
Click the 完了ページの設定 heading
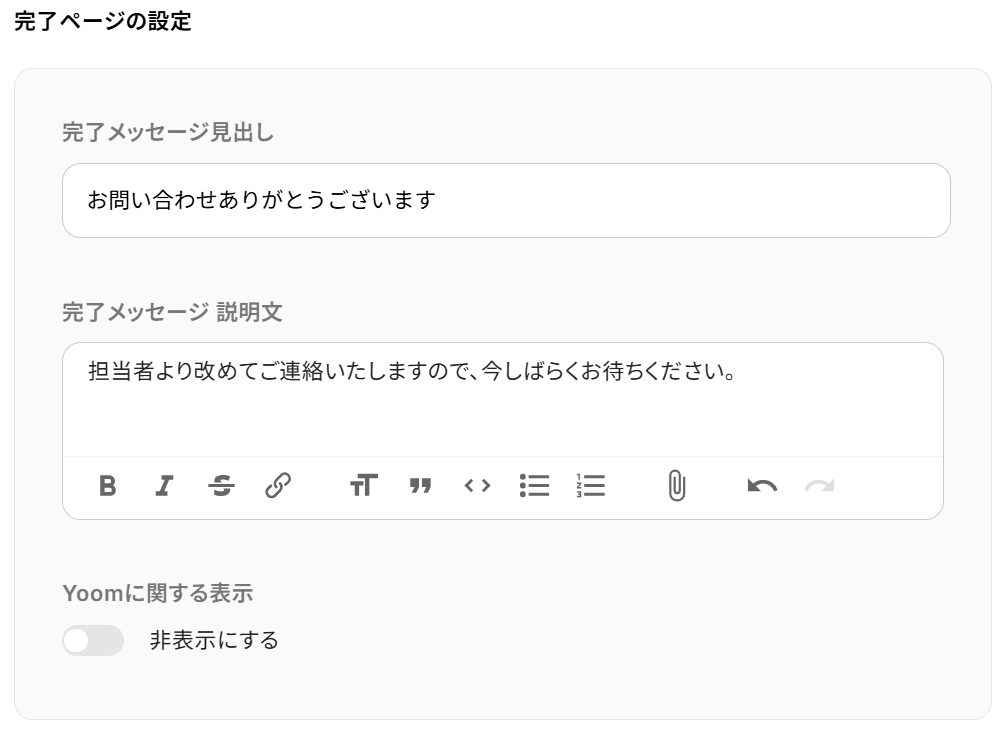103,20
